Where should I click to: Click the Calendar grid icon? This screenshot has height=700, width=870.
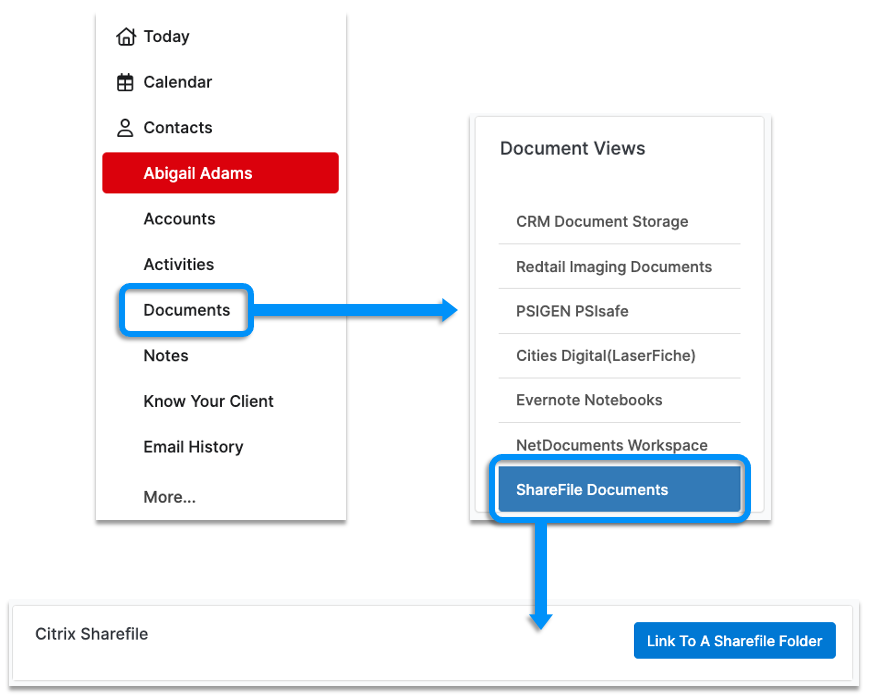[x=125, y=82]
